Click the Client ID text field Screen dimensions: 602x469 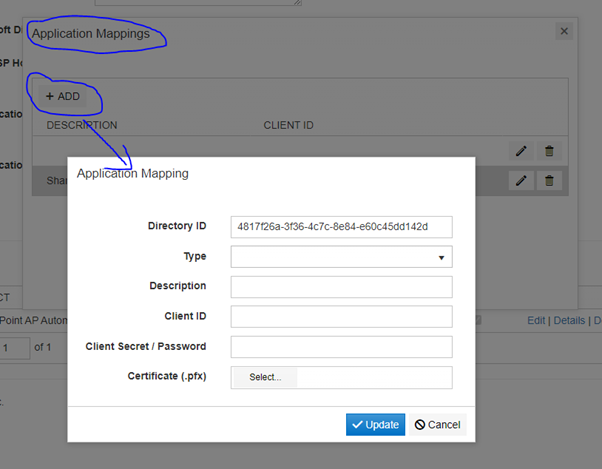pos(341,317)
